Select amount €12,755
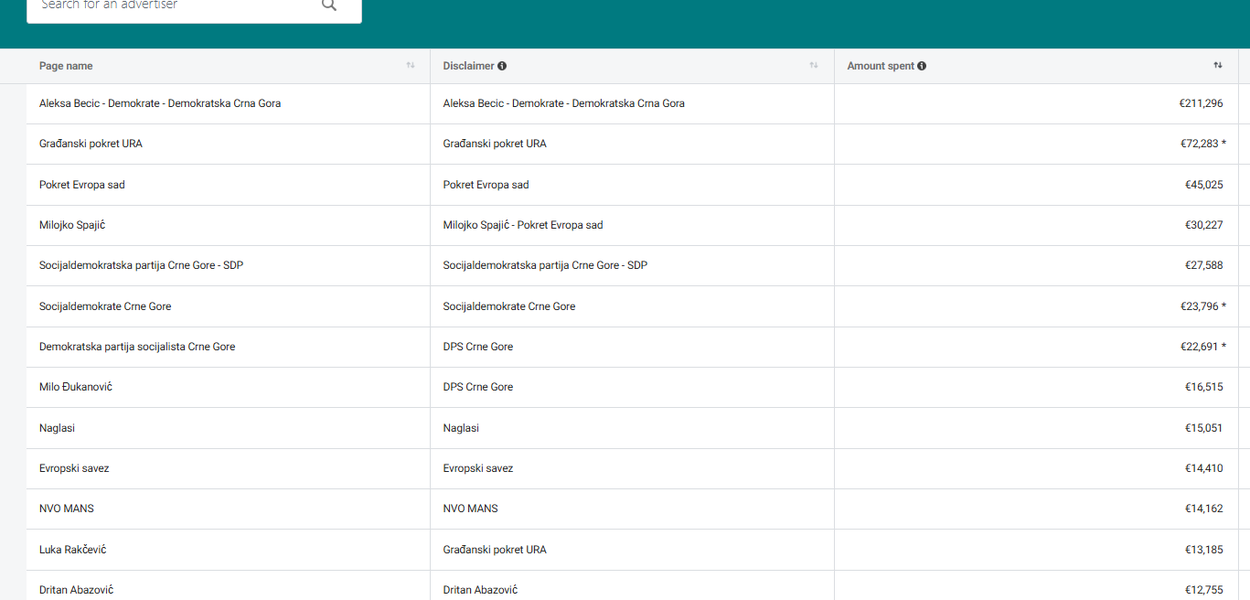 tap(1204, 590)
